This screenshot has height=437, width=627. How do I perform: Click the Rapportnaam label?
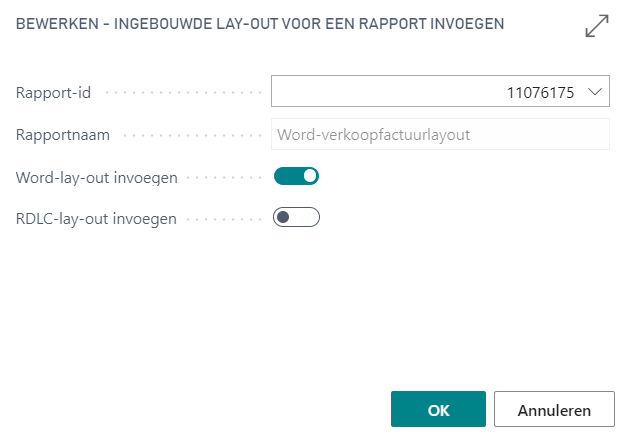pyautogui.click(x=63, y=135)
